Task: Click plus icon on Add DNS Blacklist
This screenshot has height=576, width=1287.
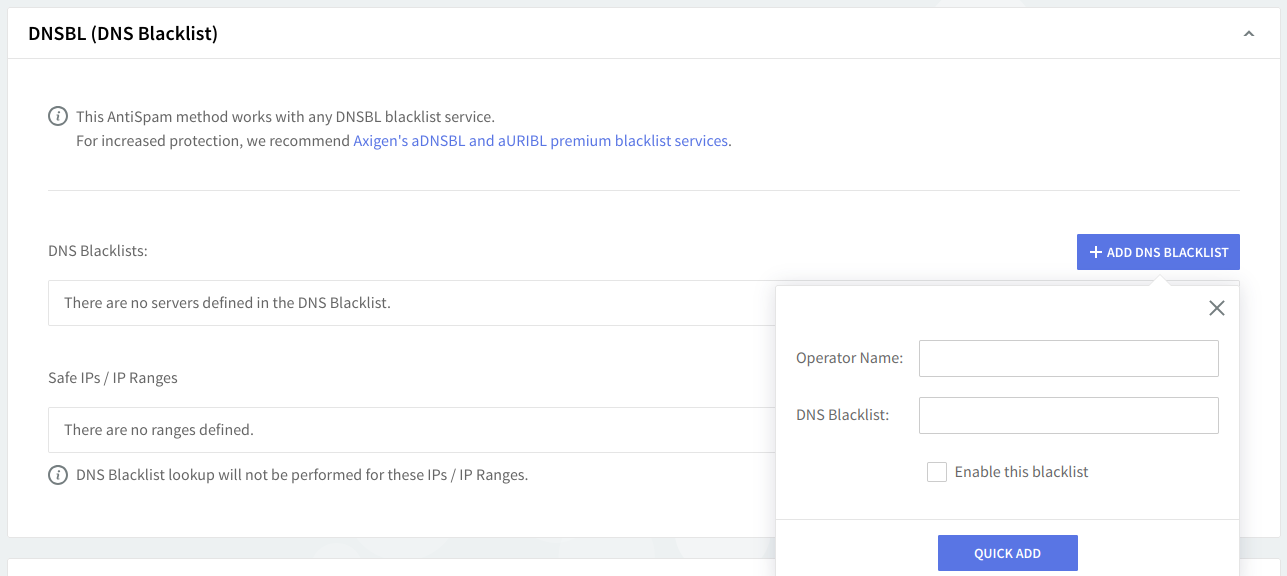Action: point(1096,252)
